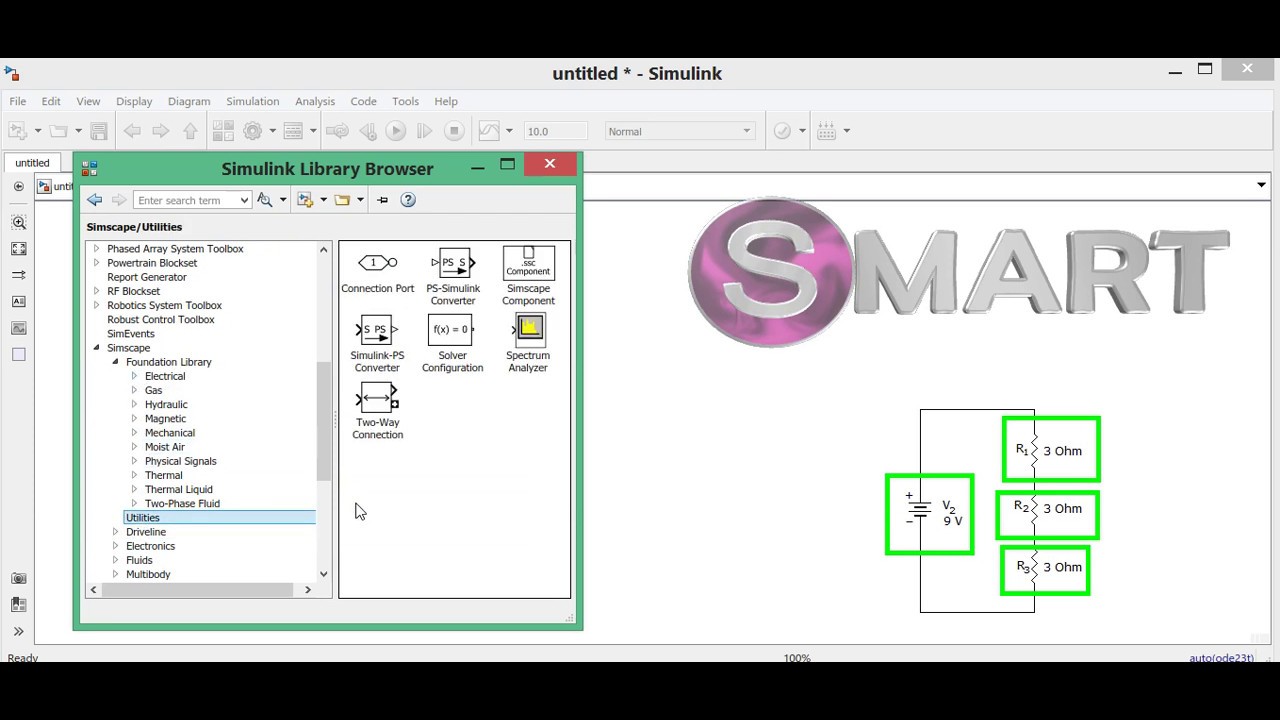Pin the Library Browser stay-on-top
1280x720 pixels.
(382, 200)
